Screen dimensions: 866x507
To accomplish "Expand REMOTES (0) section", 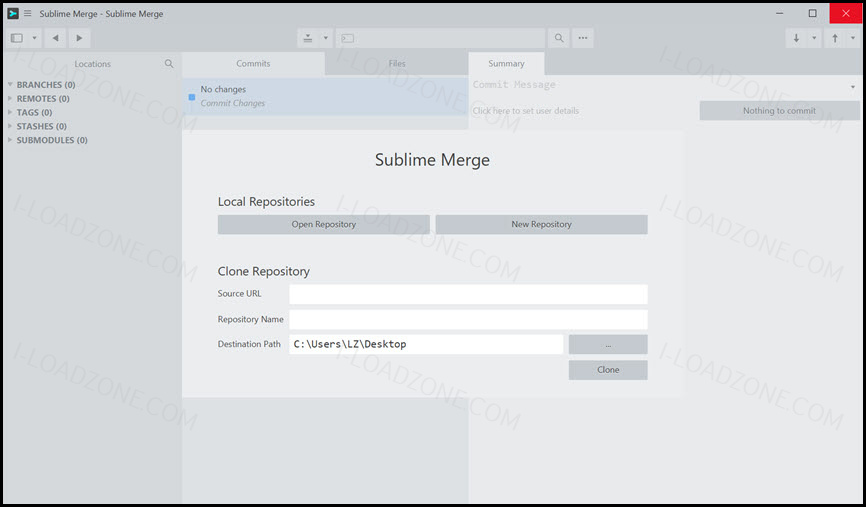I will tap(43, 98).
